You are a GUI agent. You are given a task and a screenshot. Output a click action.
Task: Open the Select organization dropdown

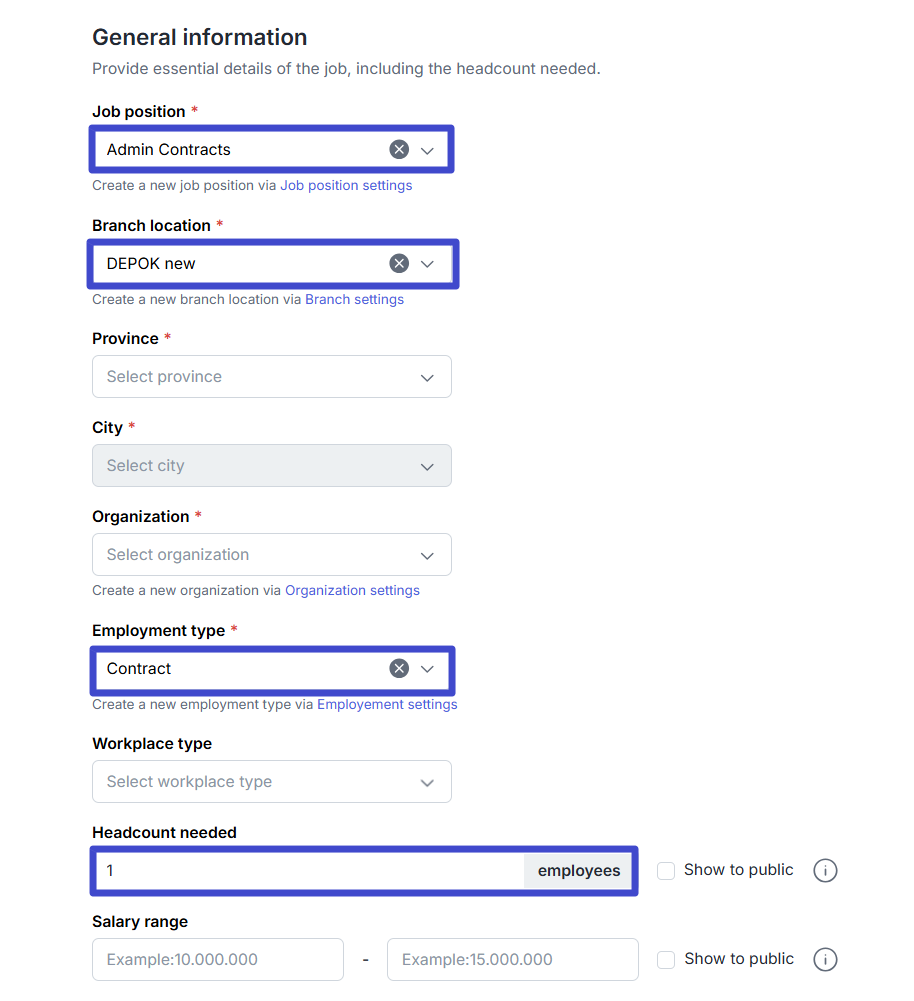click(271, 555)
